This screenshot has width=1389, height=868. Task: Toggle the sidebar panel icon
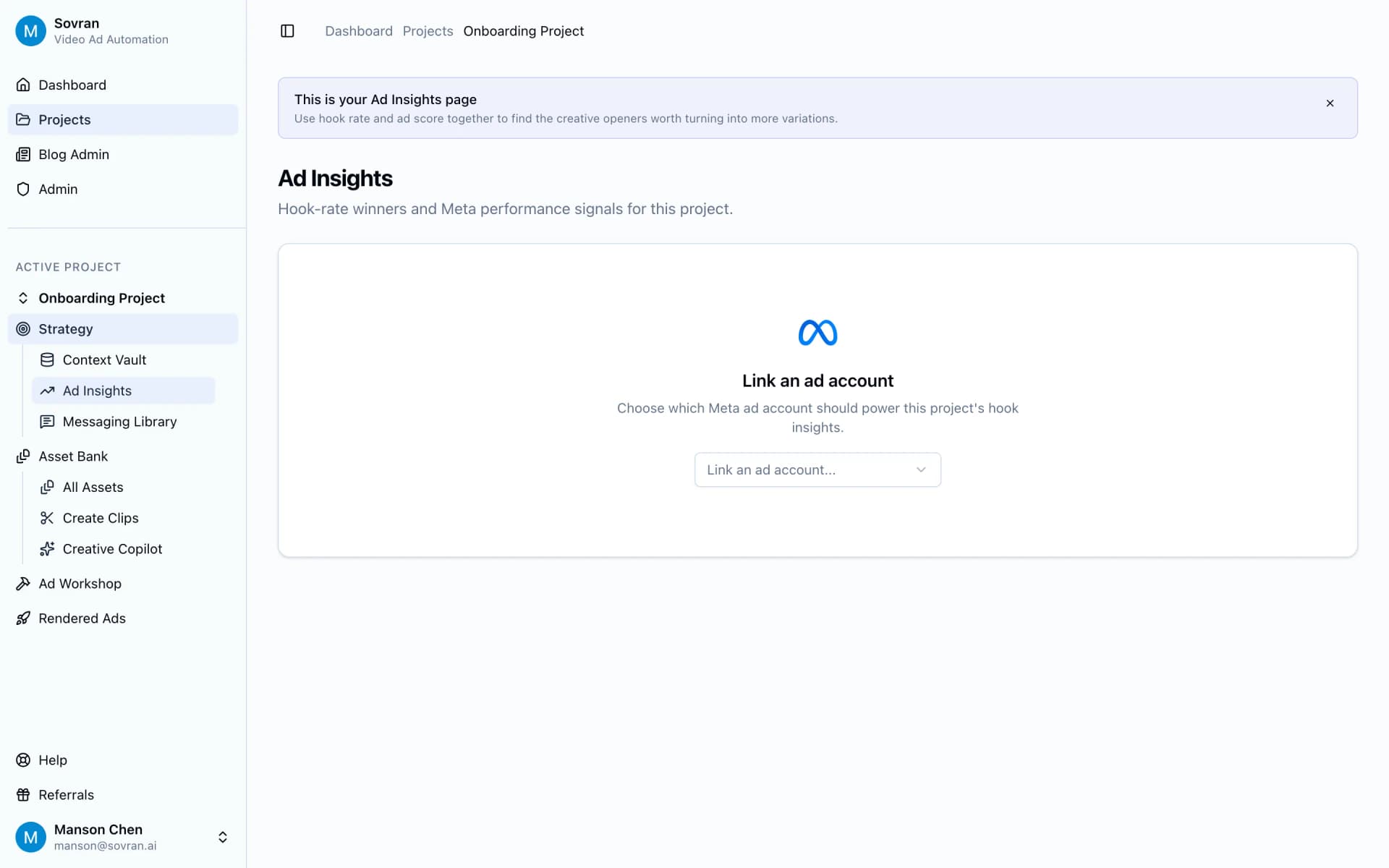tap(287, 31)
